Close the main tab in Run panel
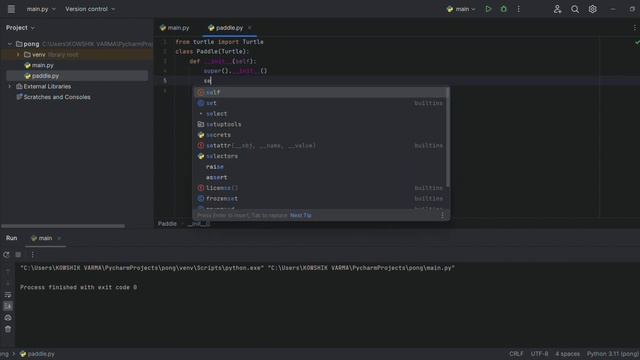Screen dimensions: 640x360 (x=59, y=238)
